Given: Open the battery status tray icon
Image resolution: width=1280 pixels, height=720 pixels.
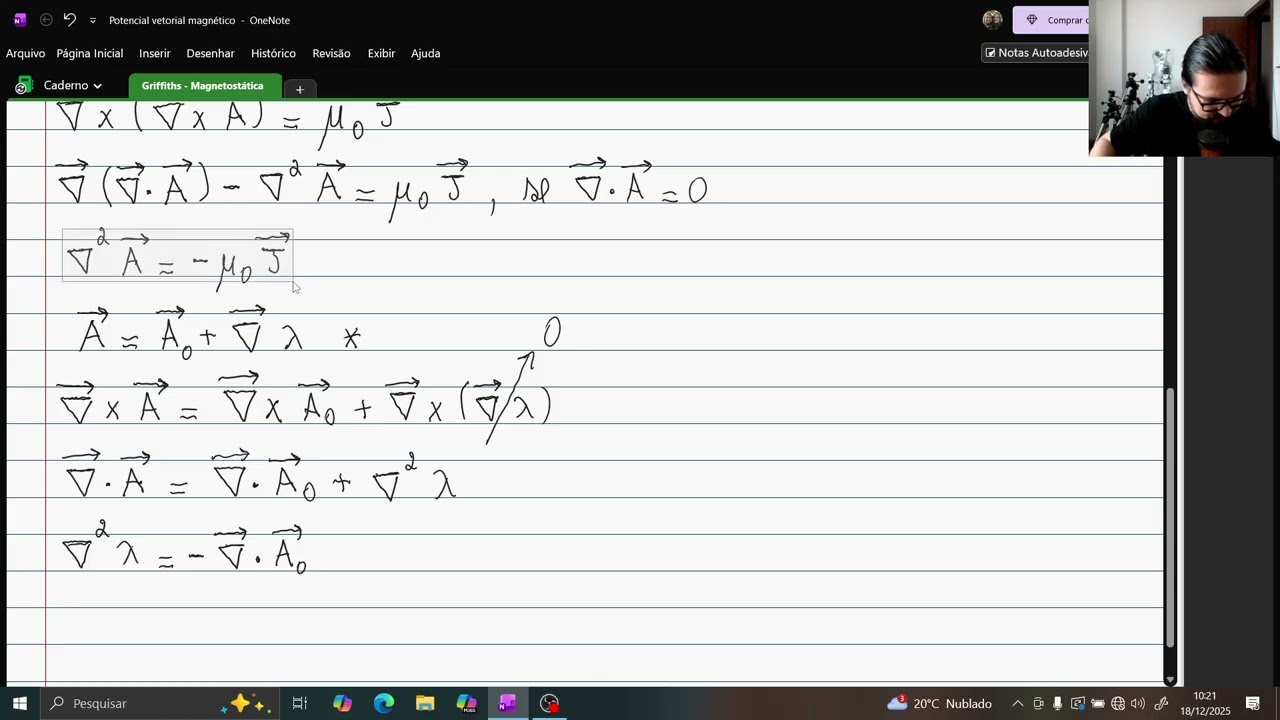Looking at the screenshot, I should click(x=1097, y=703).
